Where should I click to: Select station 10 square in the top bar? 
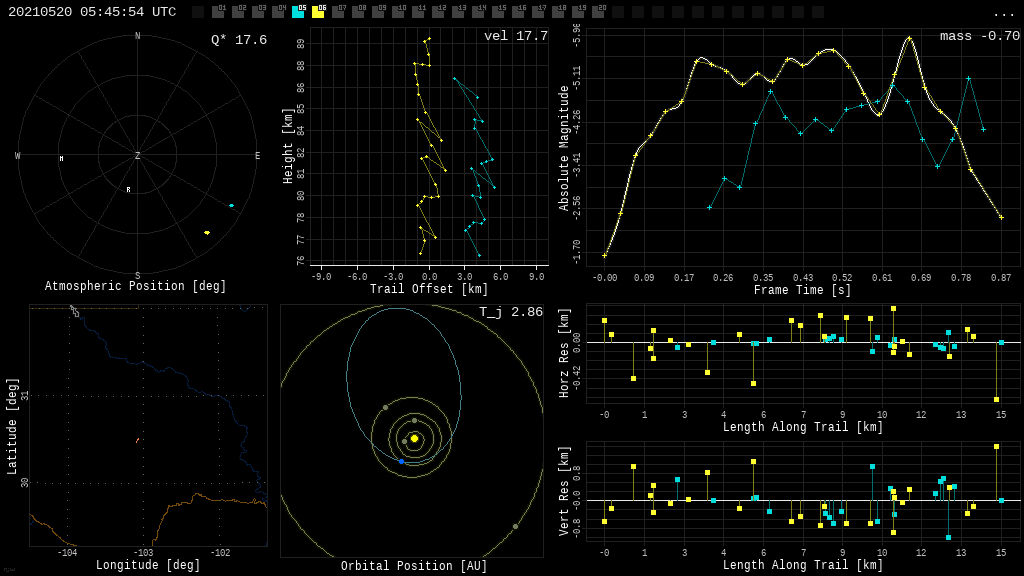[x=398, y=12]
